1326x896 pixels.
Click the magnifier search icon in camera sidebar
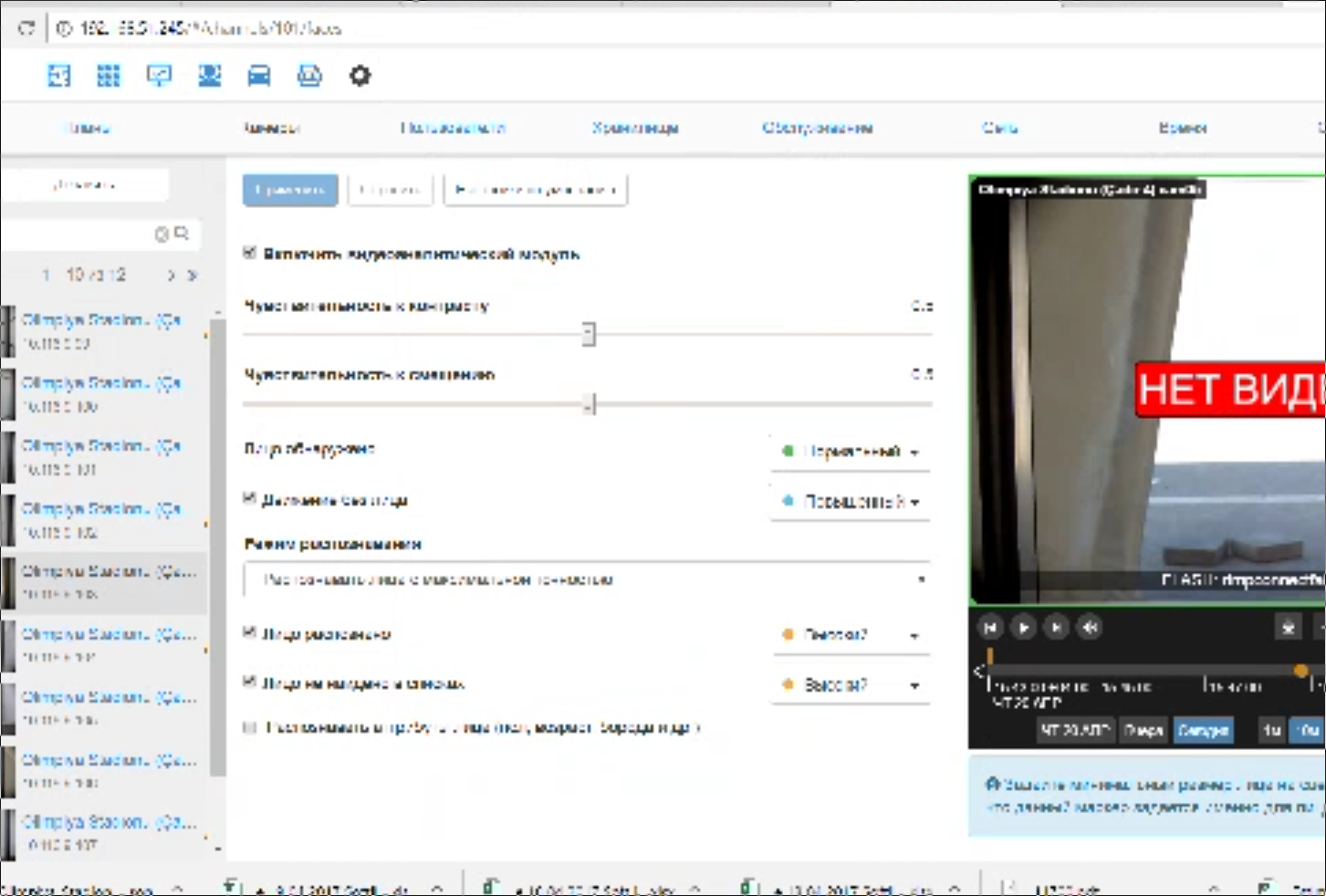(182, 234)
